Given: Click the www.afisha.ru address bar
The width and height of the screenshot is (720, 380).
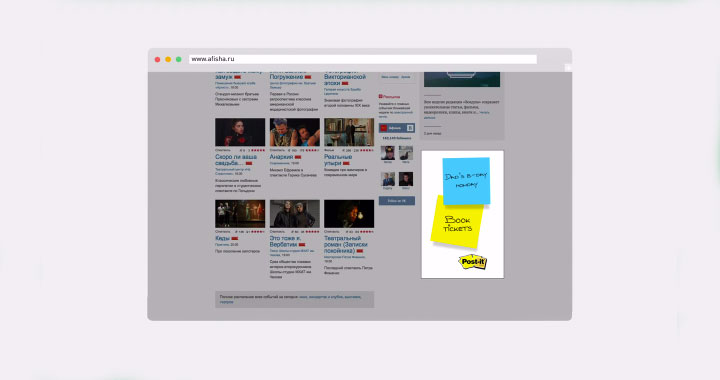Looking at the screenshot, I should click(x=363, y=59).
